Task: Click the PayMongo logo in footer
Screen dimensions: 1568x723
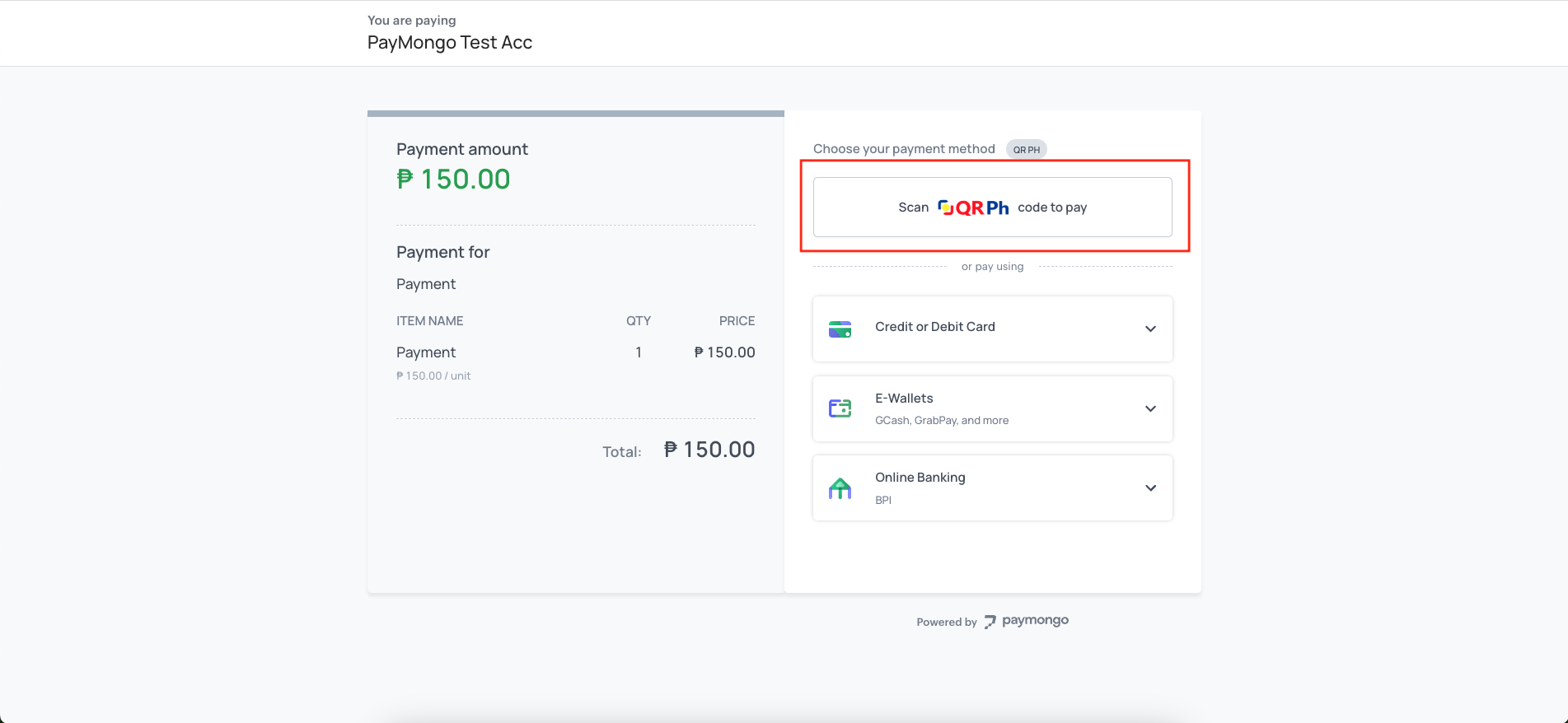Action: click(1027, 621)
